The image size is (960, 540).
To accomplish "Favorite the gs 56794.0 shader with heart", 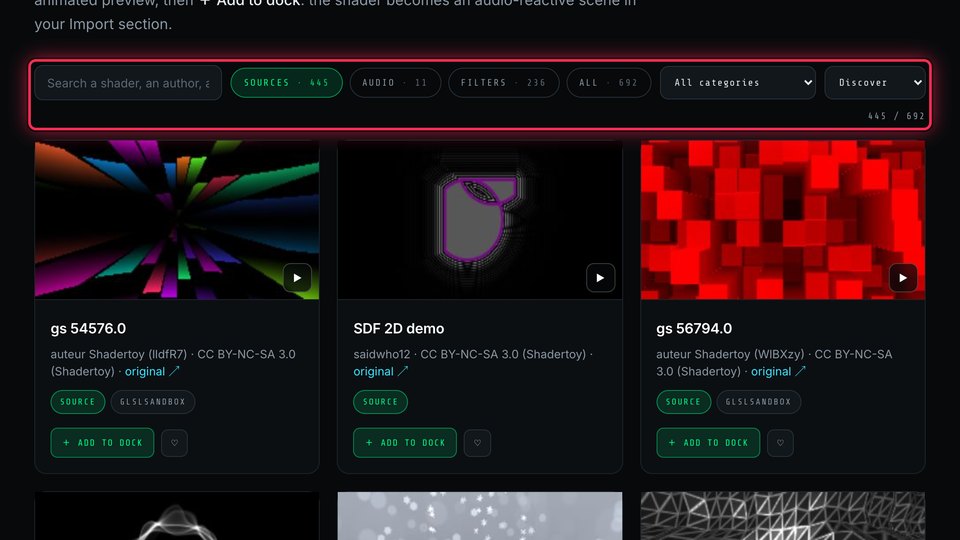I will pyautogui.click(x=780, y=443).
